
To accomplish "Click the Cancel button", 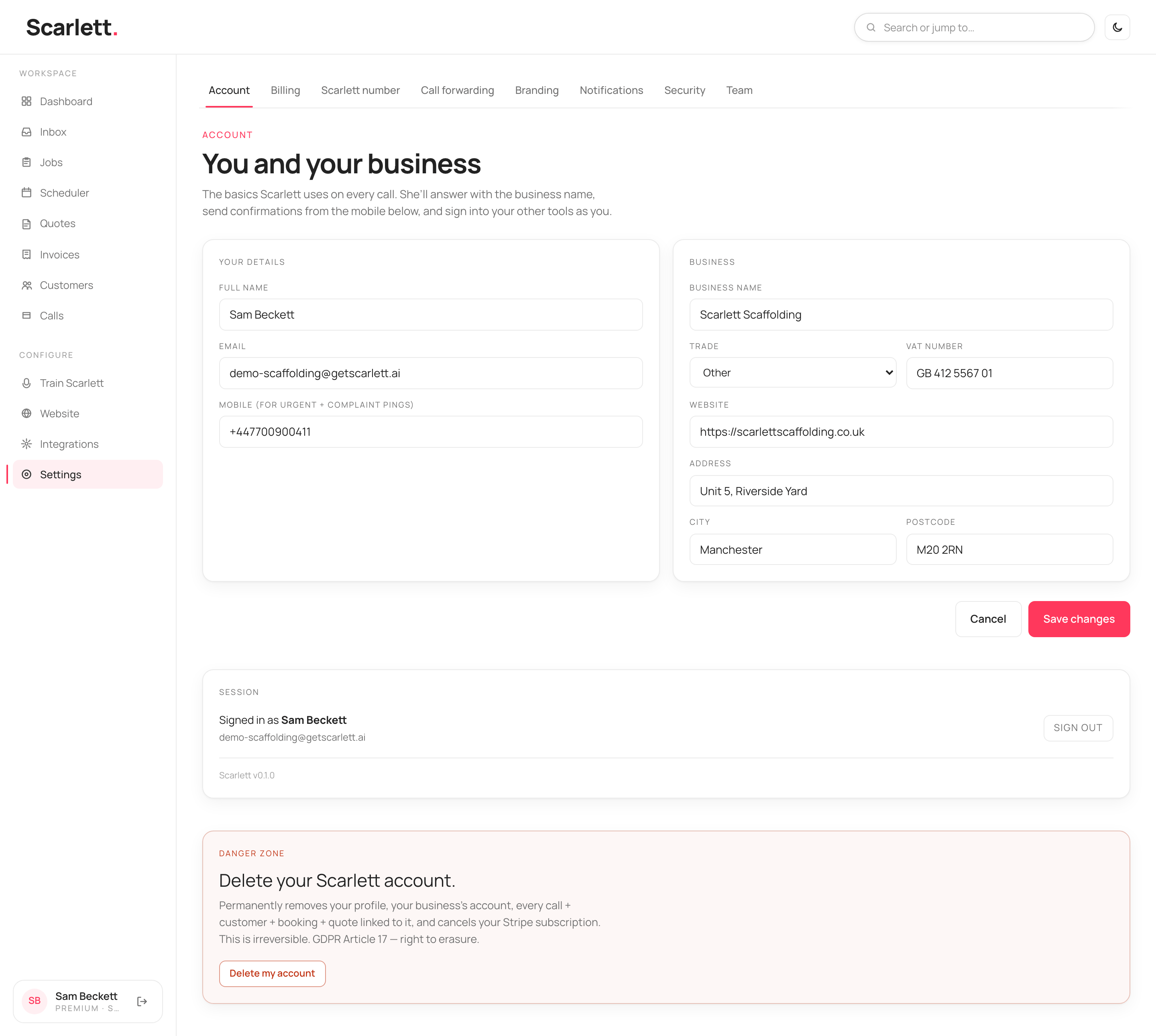I will coord(988,620).
